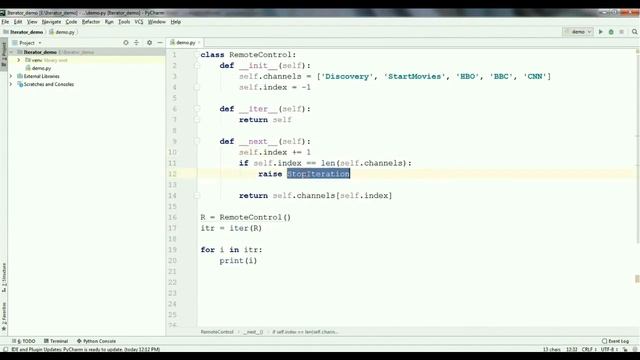The image size is (640, 360).
Task: Fold the __init__ method
Action: click(196, 65)
